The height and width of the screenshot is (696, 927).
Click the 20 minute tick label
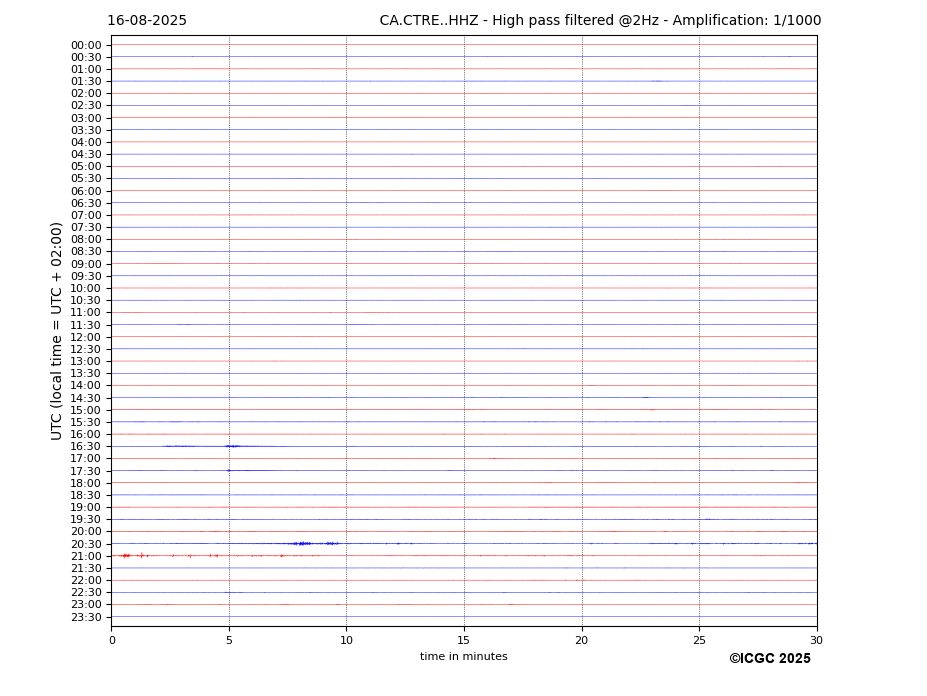(x=582, y=640)
